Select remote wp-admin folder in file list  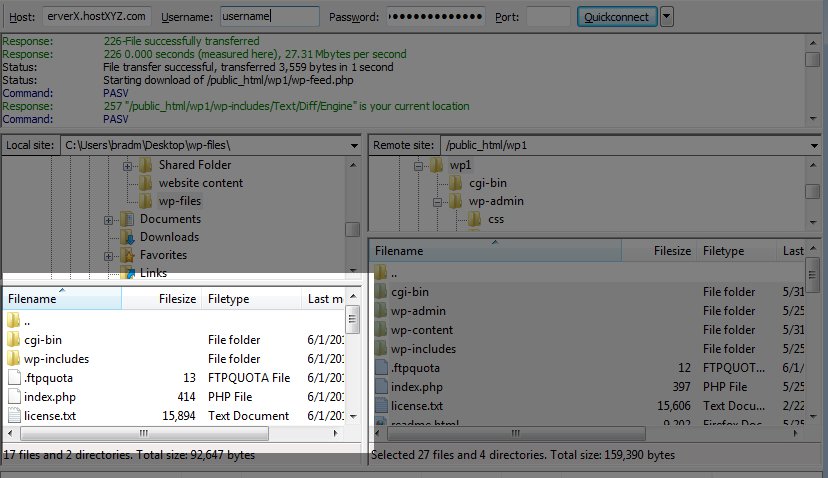click(x=587, y=311)
